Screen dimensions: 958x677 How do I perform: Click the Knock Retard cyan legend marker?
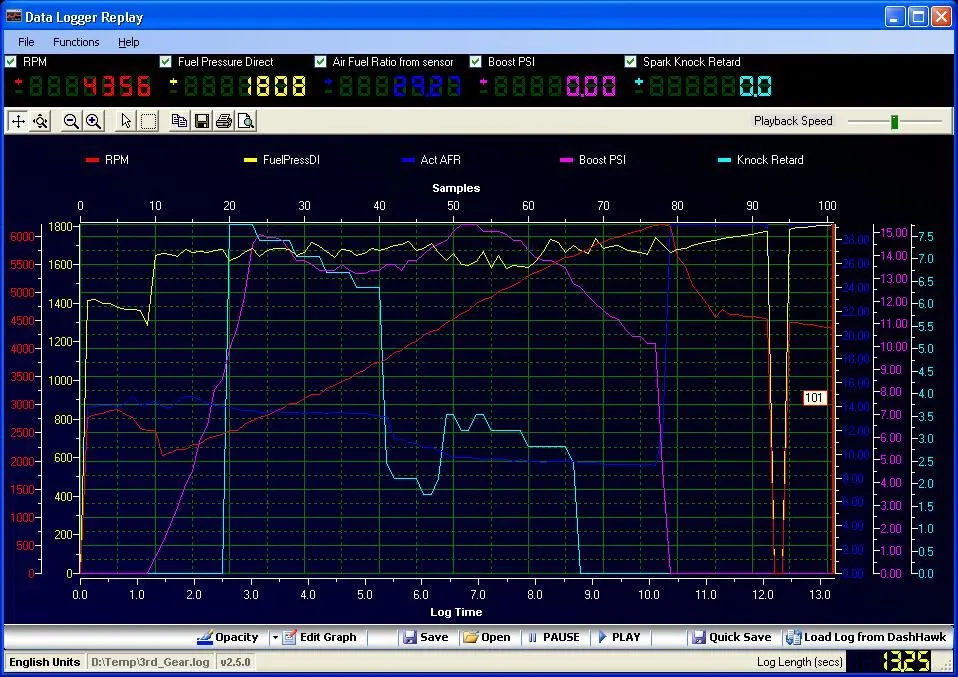[724, 160]
